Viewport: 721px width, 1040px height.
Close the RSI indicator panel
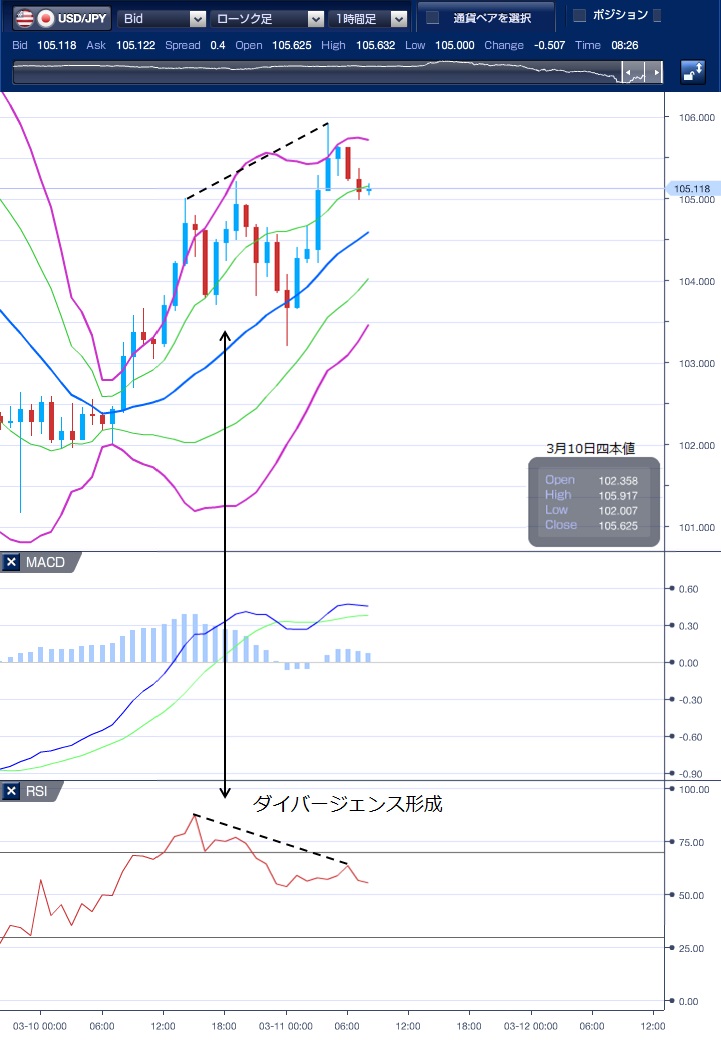[12, 792]
